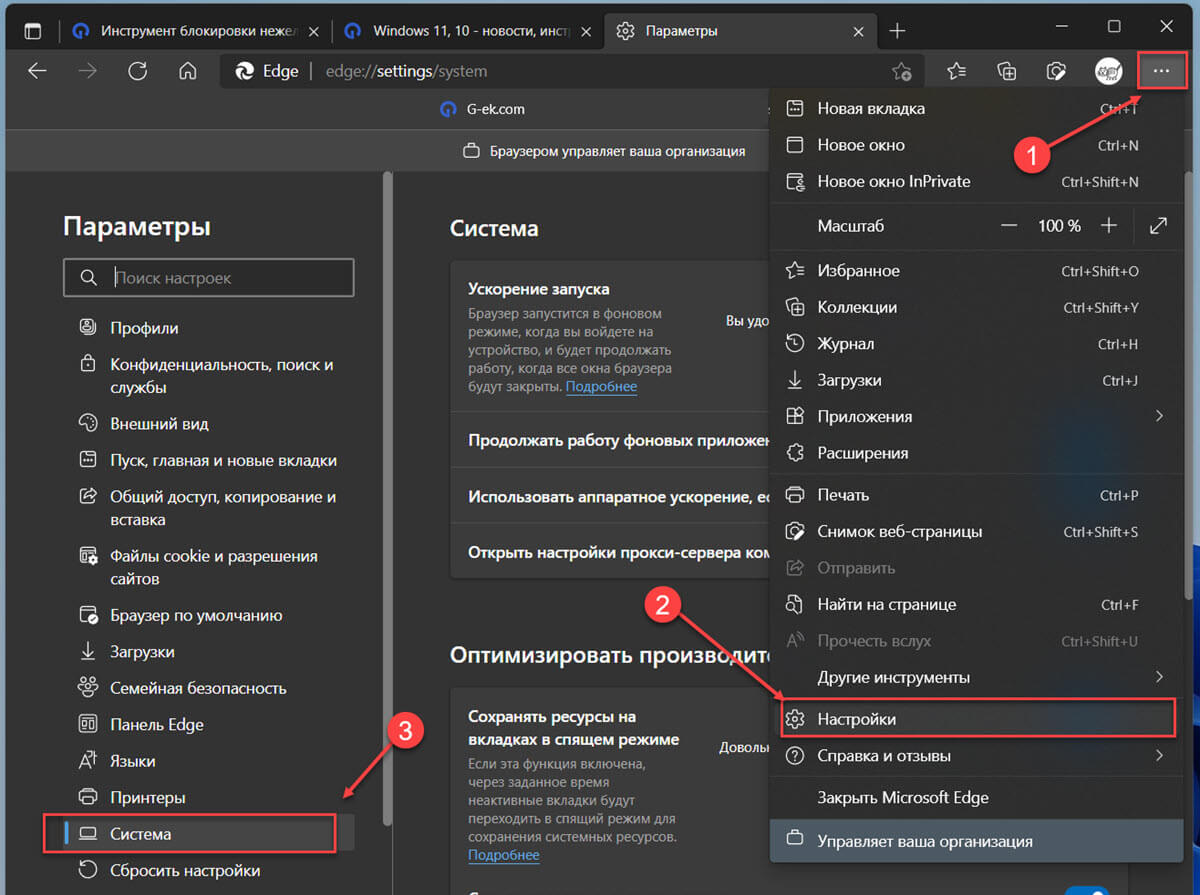The width and height of the screenshot is (1200, 895).
Task: Add this page to favorites via star icon
Action: [x=901, y=71]
